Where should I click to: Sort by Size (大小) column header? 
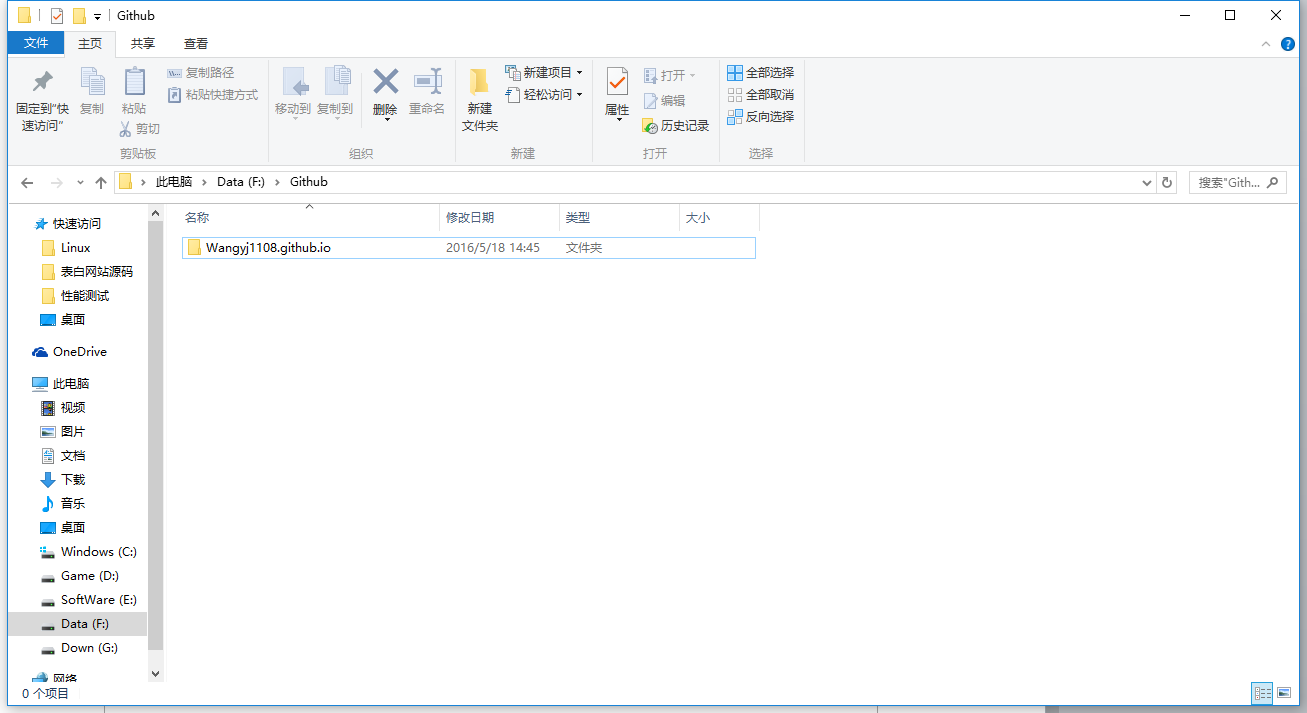coord(719,217)
